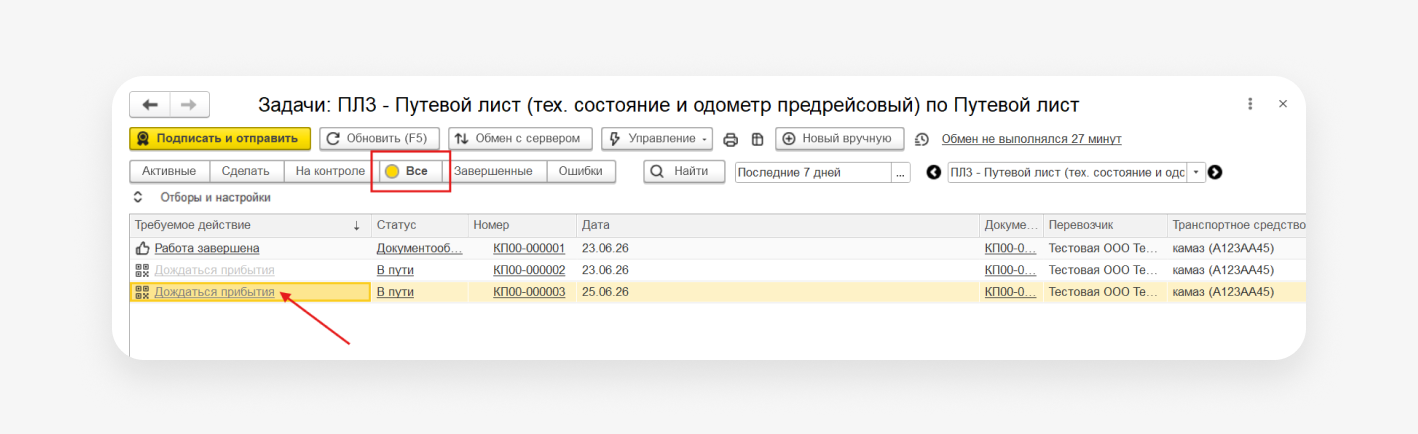
Task: Expand Отборы и настройки section
Action: pos(203,198)
